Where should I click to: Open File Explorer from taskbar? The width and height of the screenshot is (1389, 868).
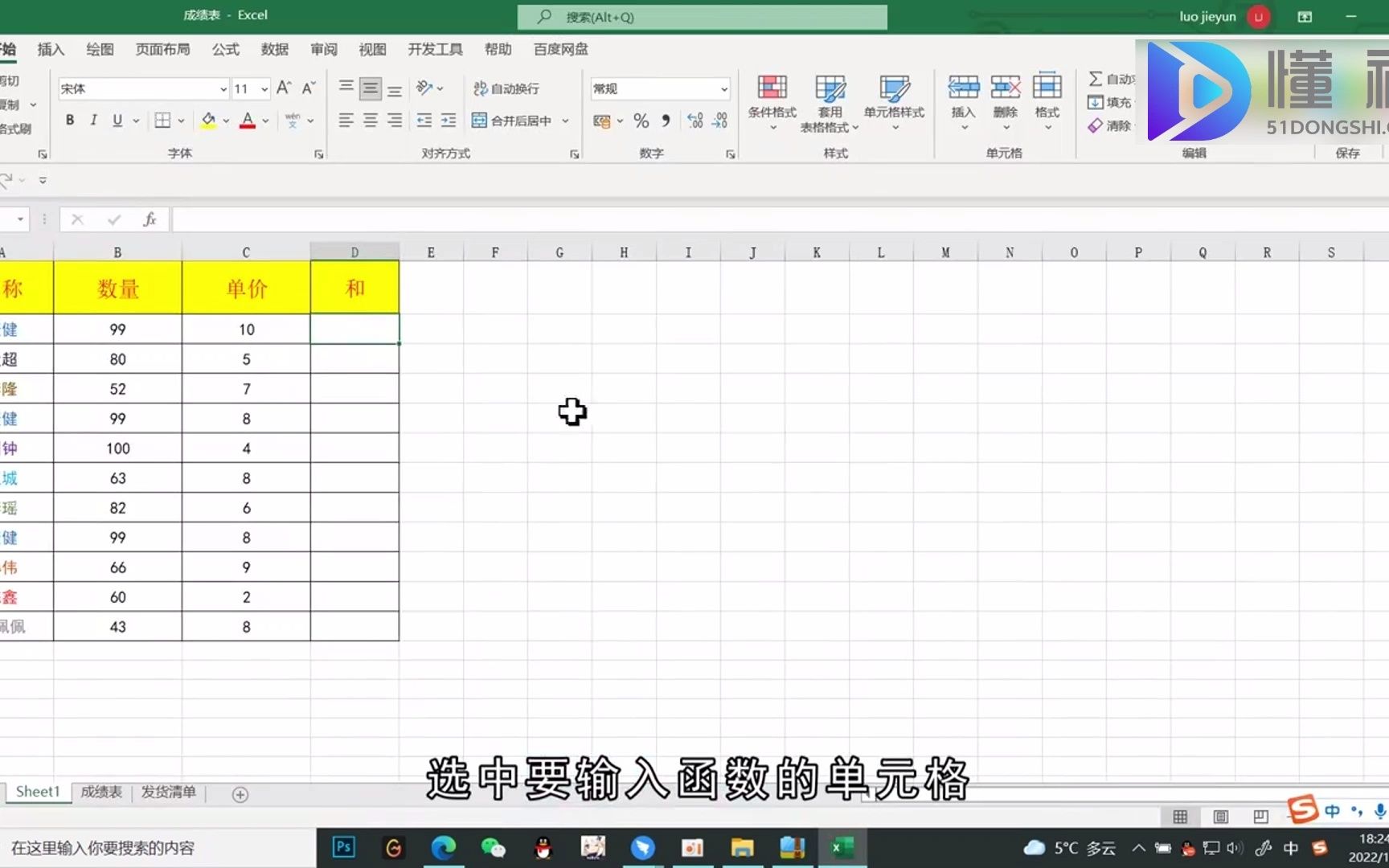(742, 847)
